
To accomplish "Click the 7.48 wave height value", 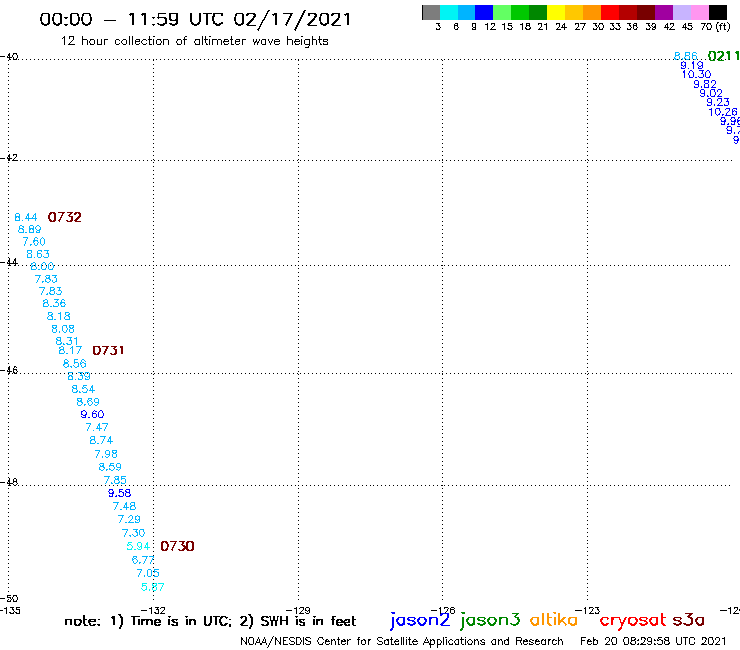I will click(x=124, y=506).
